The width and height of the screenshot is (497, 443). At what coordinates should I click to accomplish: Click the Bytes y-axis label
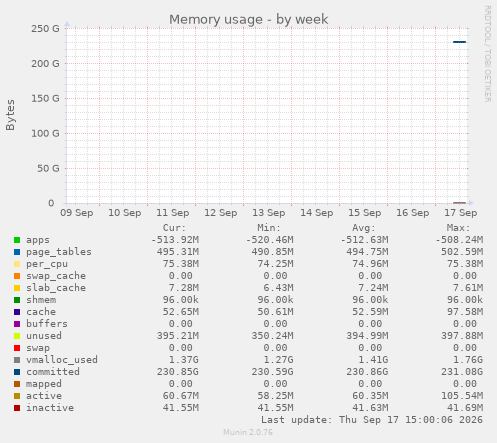point(10,115)
